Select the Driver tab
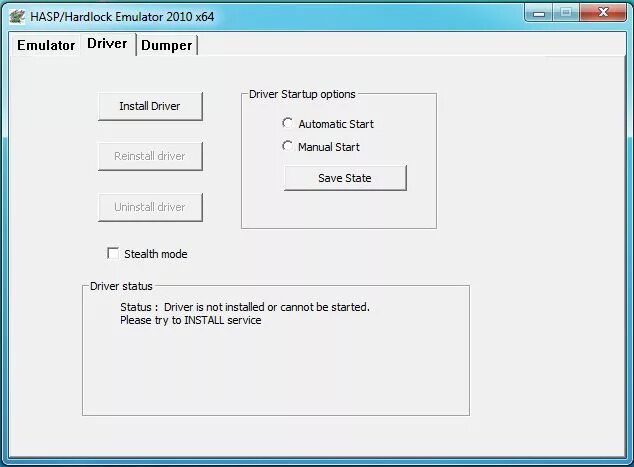Screen dimensions: 634x467 tap(107, 44)
